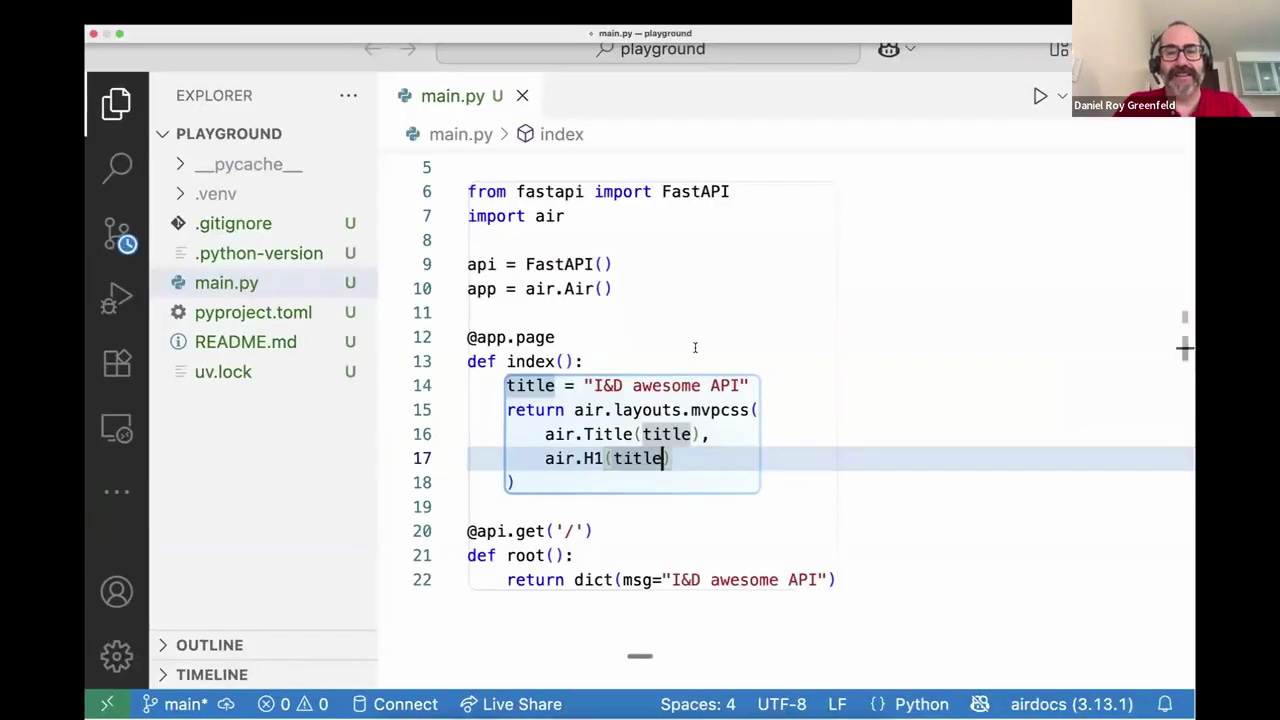Open the Run and Debug view
The width and height of the screenshot is (1280, 720).
[x=117, y=298]
